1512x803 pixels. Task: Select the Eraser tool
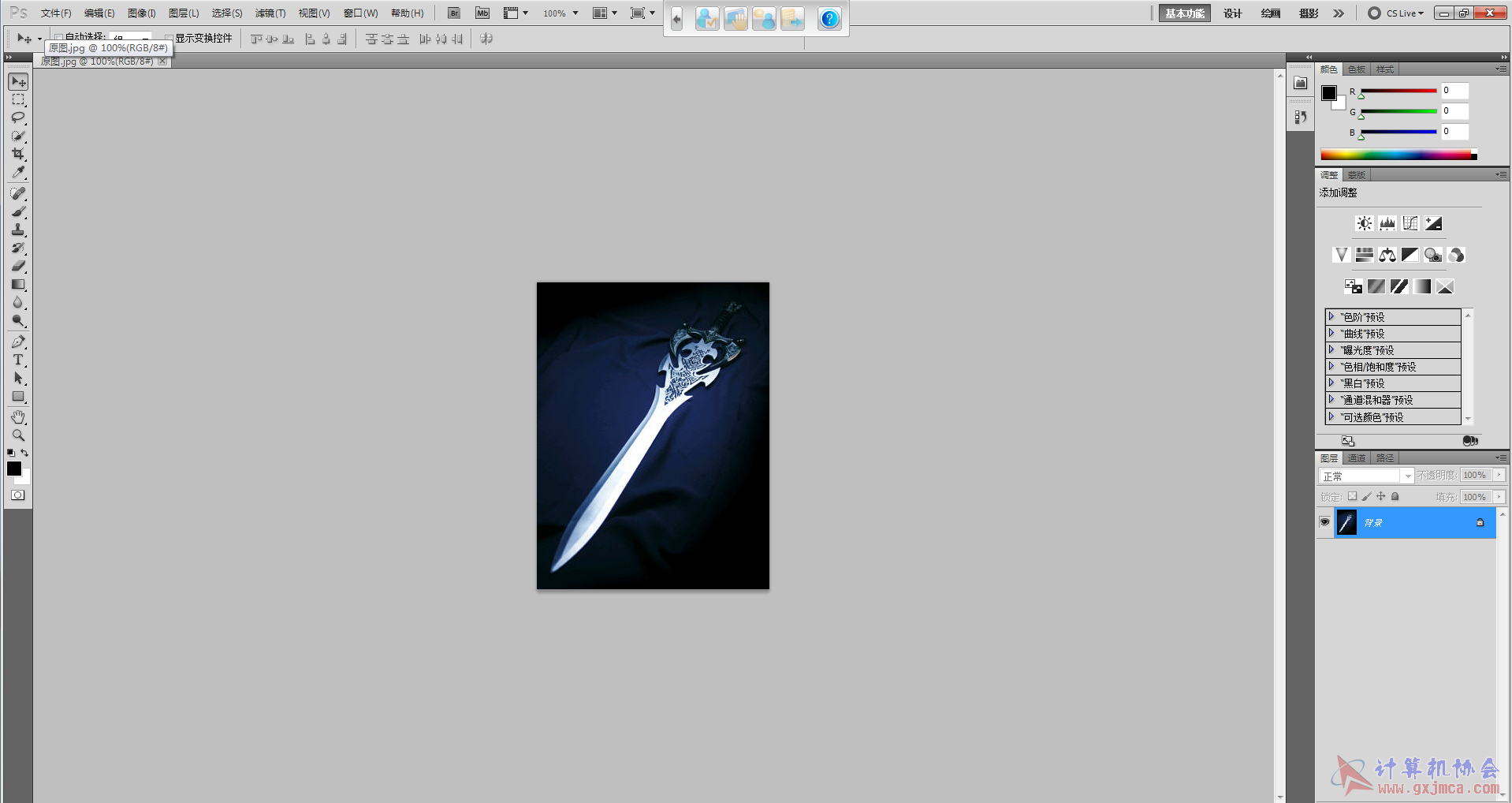point(18,266)
